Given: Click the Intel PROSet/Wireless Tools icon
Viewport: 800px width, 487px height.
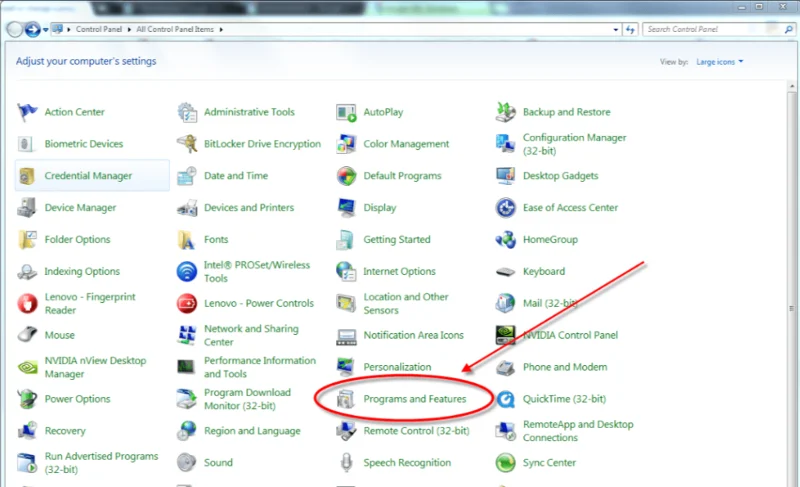Looking at the screenshot, I should click(187, 271).
